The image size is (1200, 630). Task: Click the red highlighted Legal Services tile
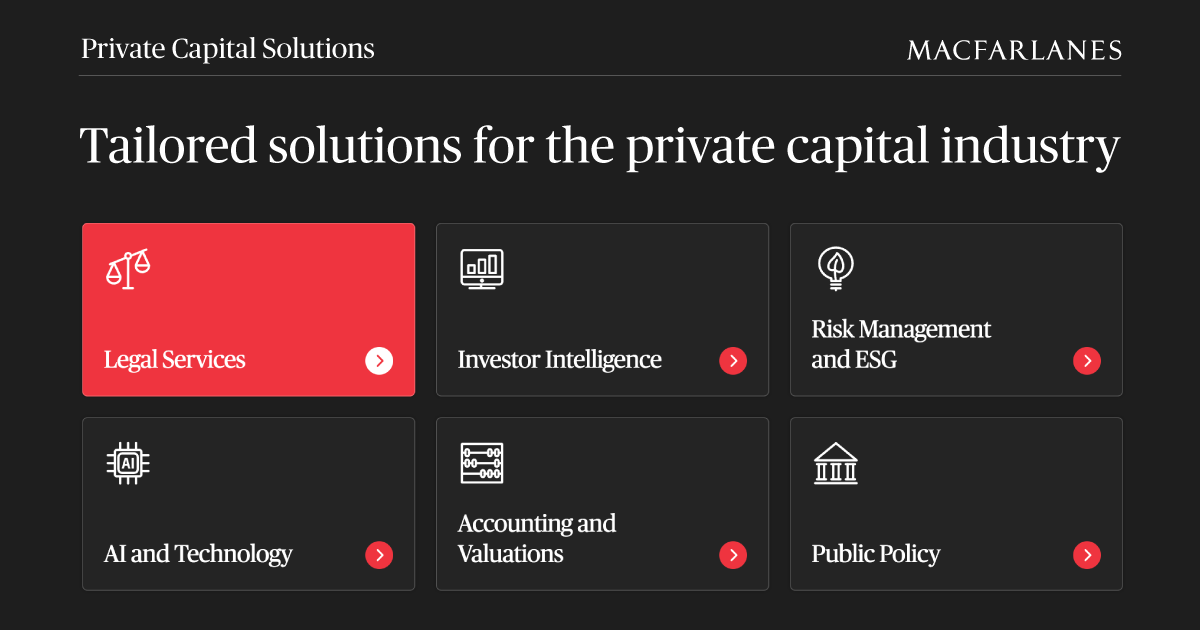tap(248, 310)
